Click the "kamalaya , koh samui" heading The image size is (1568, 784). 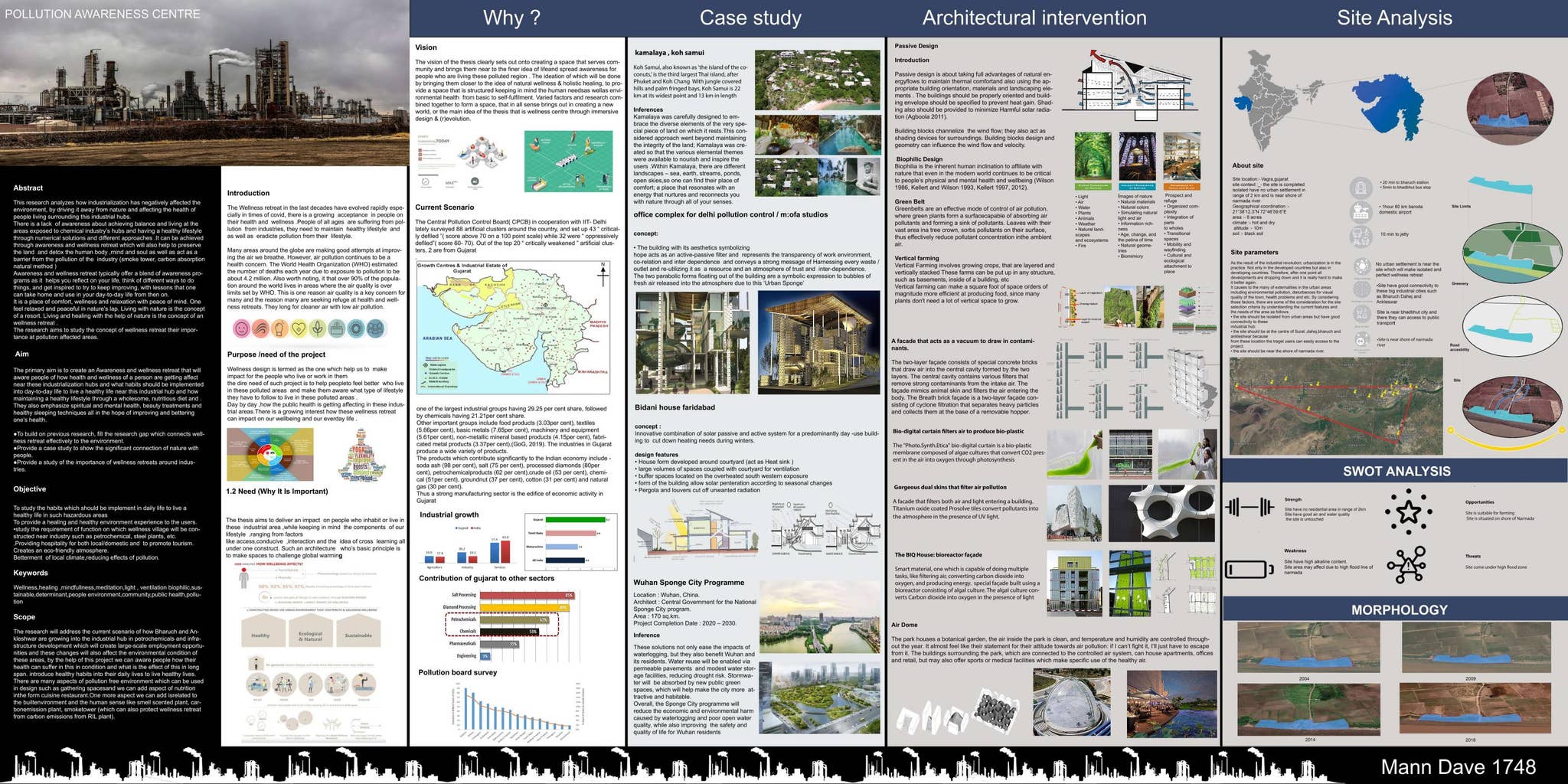[669, 53]
